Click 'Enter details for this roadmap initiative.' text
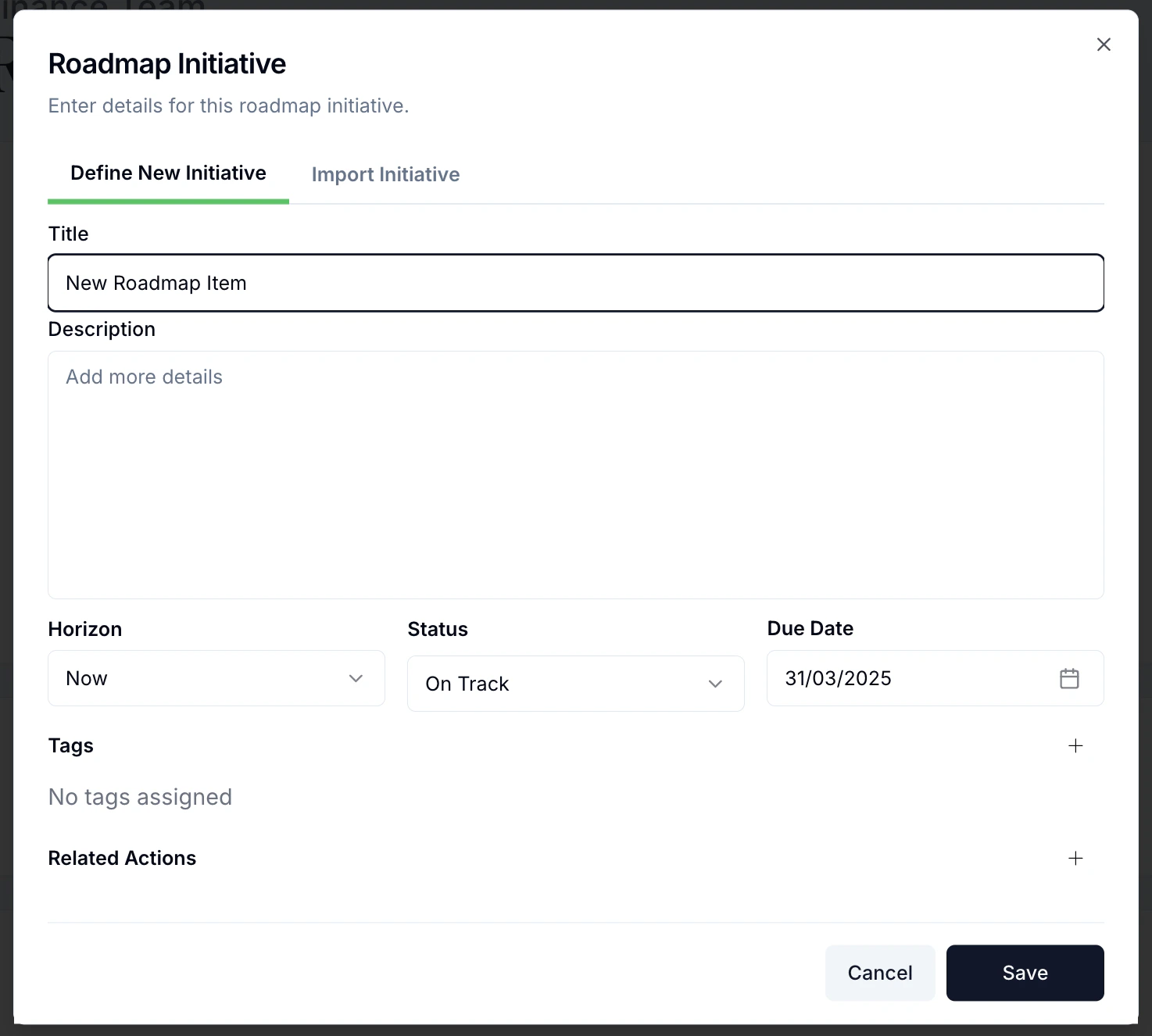The width and height of the screenshot is (1152, 1036). pyautogui.click(x=229, y=105)
